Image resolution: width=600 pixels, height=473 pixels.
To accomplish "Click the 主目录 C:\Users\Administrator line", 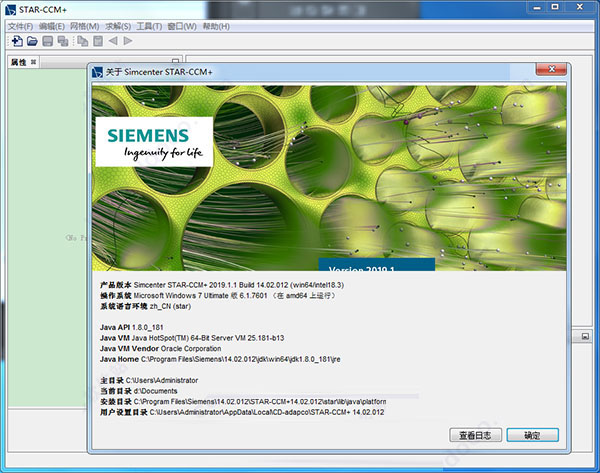I will (x=149, y=380).
